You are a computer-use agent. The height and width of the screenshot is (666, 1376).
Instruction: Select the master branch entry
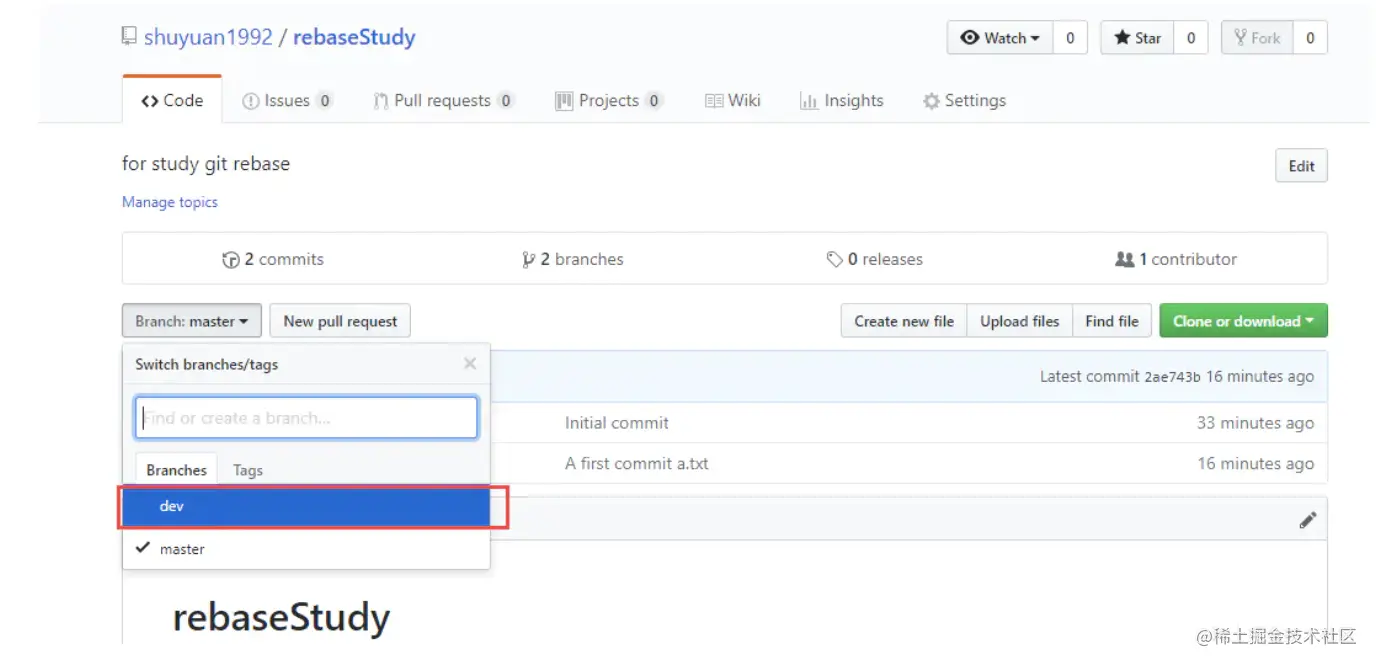306,549
